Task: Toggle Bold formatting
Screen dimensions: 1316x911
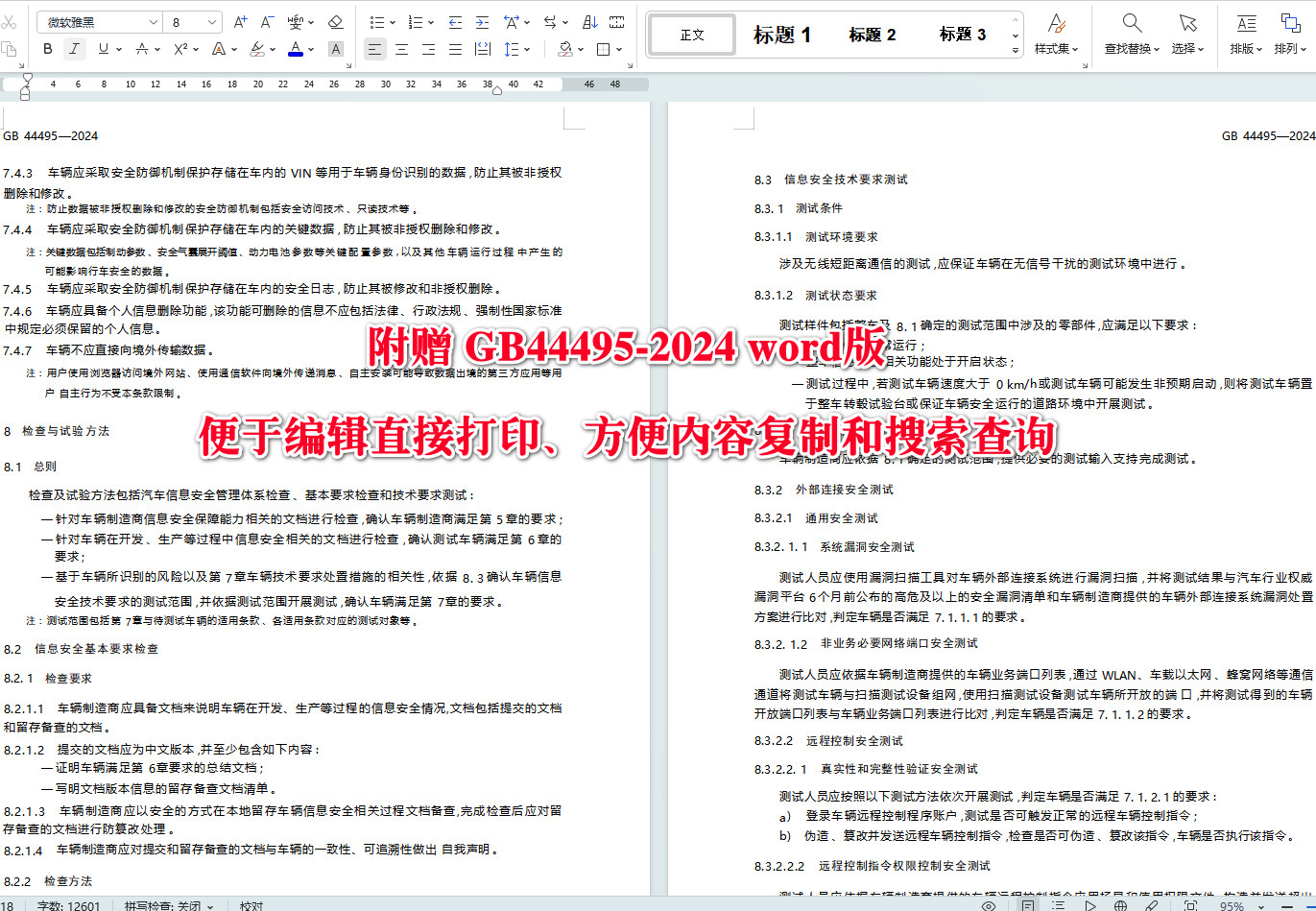Action: click(x=48, y=49)
